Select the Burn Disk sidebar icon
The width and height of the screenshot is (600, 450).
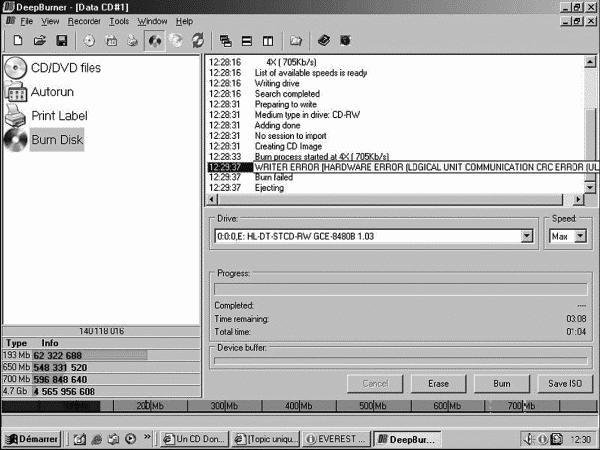(x=15, y=140)
